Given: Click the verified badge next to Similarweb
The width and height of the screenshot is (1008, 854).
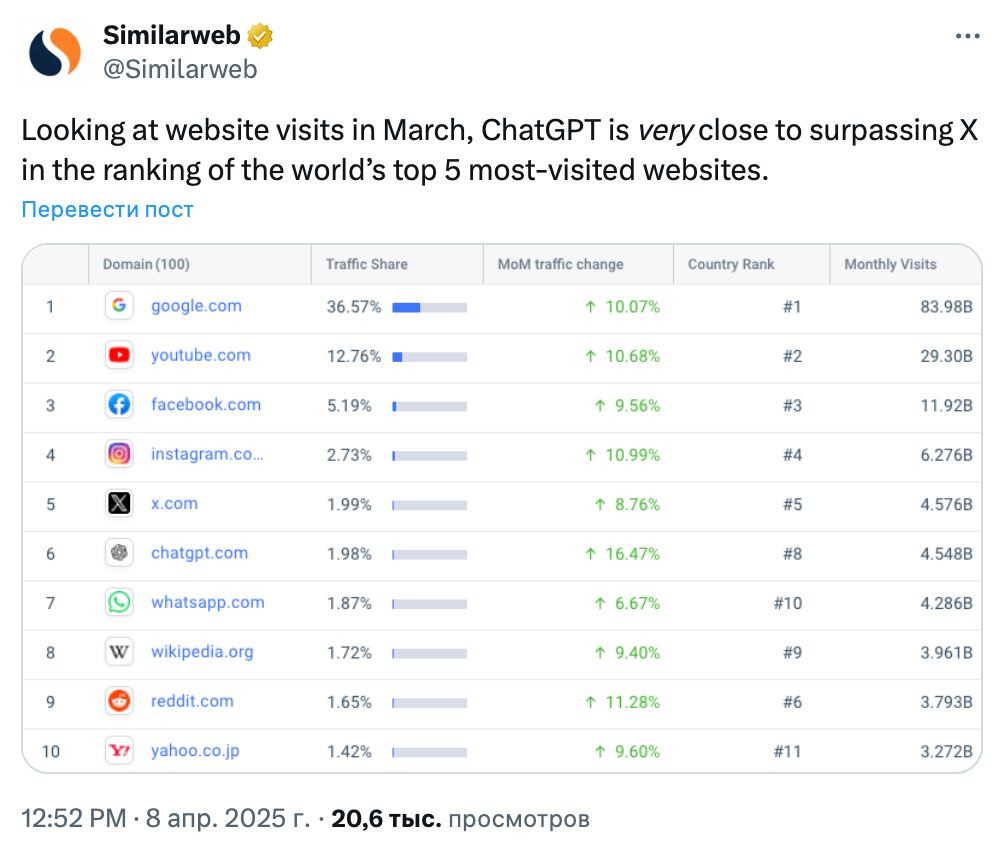Looking at the screenshot, I should (x=261, y=37).
